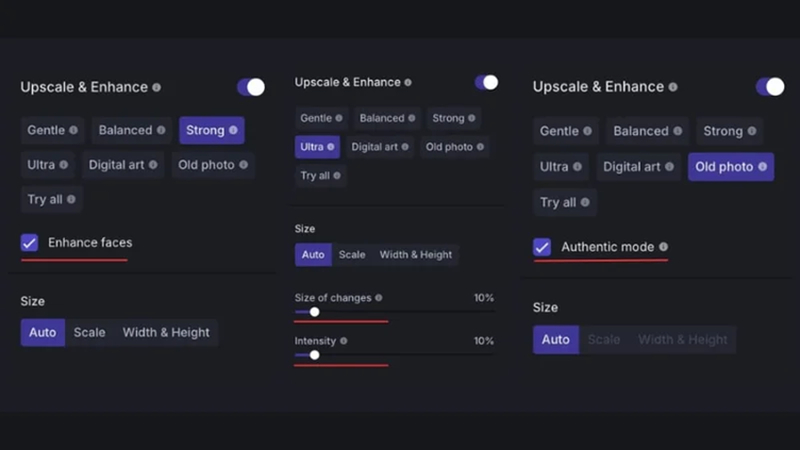Click info icon on right panel Balanced
The image size is (800, 450).
point(678,131)
